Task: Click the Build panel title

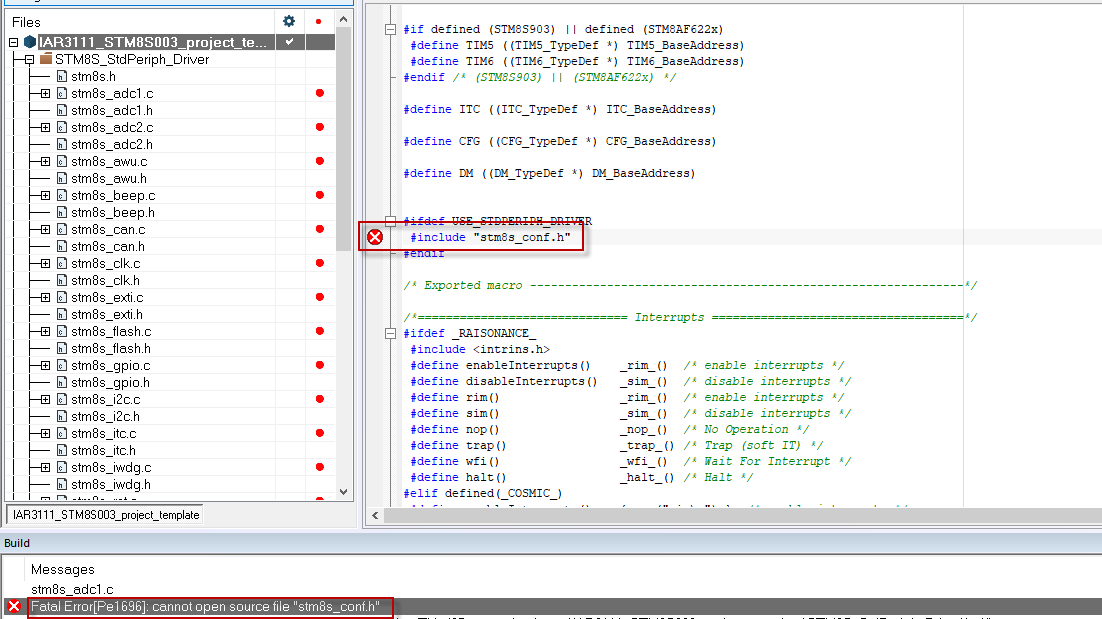Action: pyautogui.click(x=16, y=543)
